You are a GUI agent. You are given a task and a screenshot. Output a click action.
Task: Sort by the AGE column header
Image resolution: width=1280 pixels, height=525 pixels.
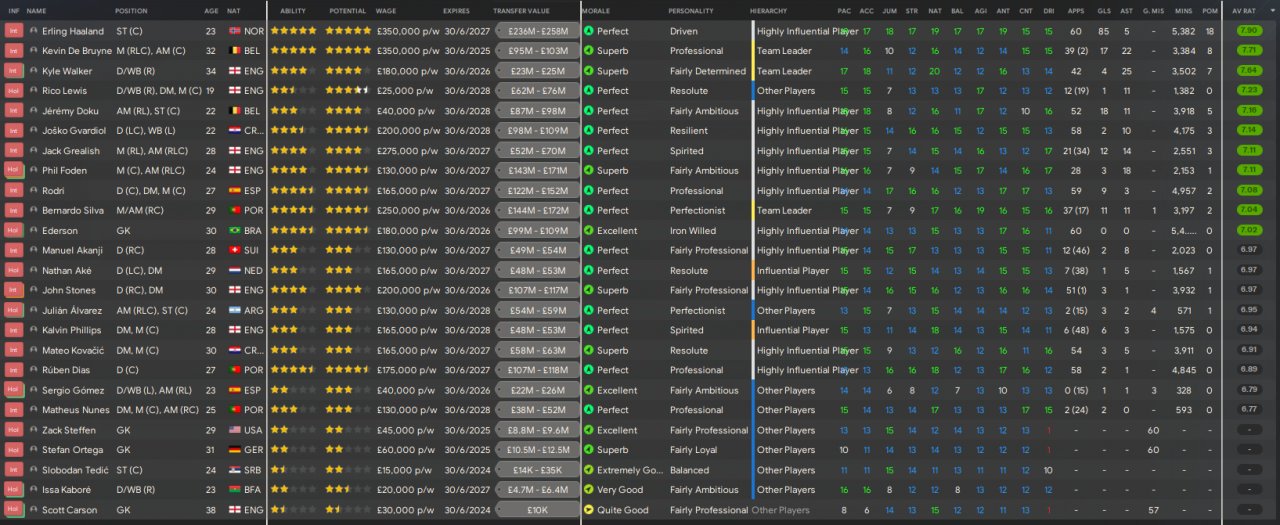pyautogui.click(x=211, y=11)
